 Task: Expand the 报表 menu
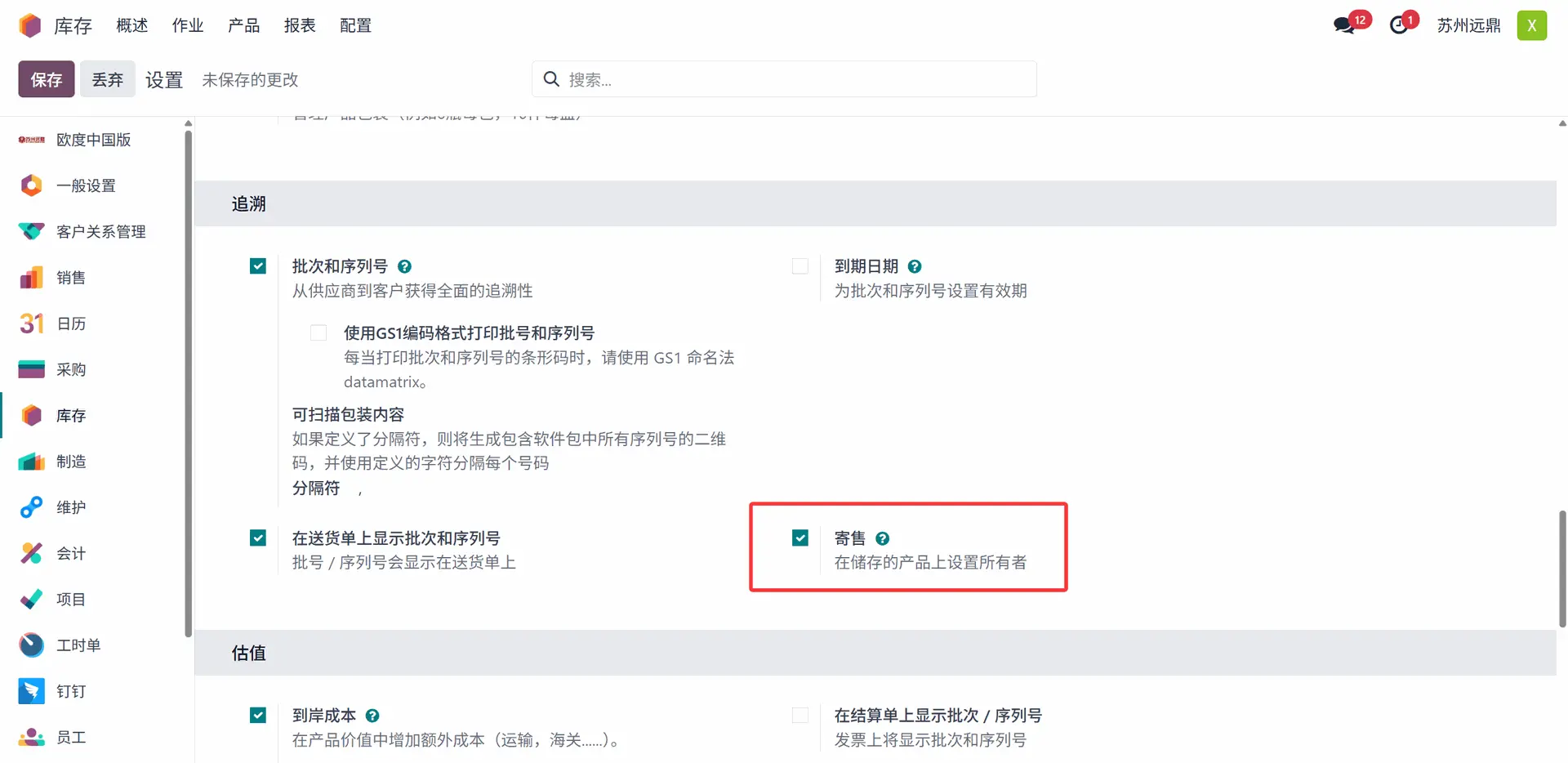click(299, 25)
